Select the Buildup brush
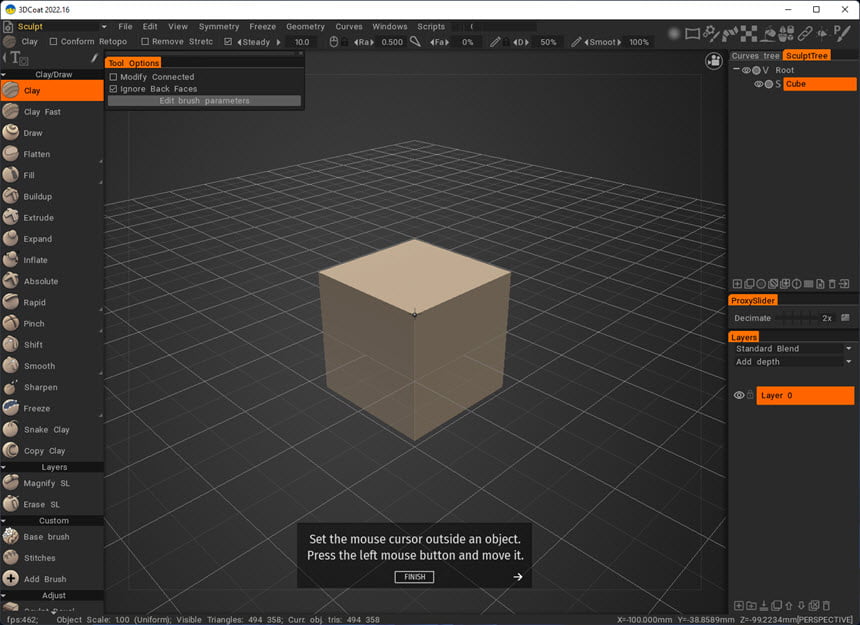Screen dimensions: 860x625 pyautogui.click(x=52, y=196)
